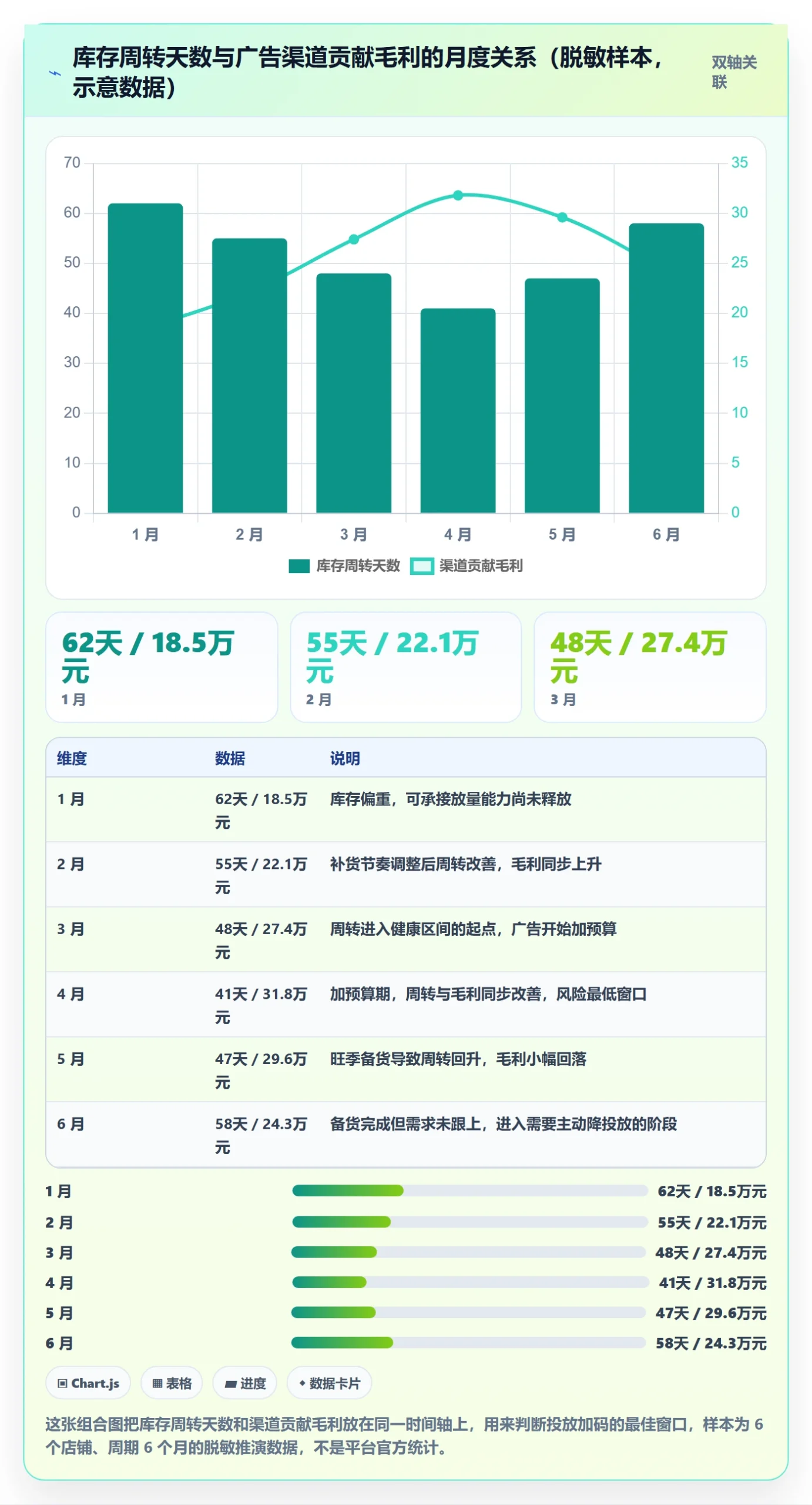
Task: Click the 4月 progress bar
Action: 471,1282
